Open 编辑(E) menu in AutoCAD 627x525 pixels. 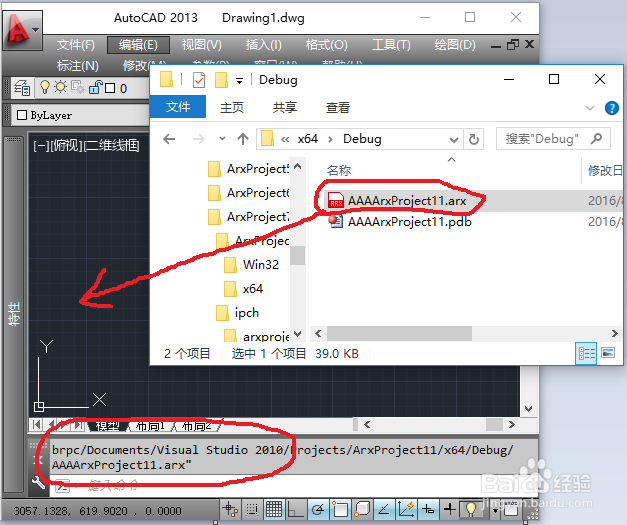138,45
